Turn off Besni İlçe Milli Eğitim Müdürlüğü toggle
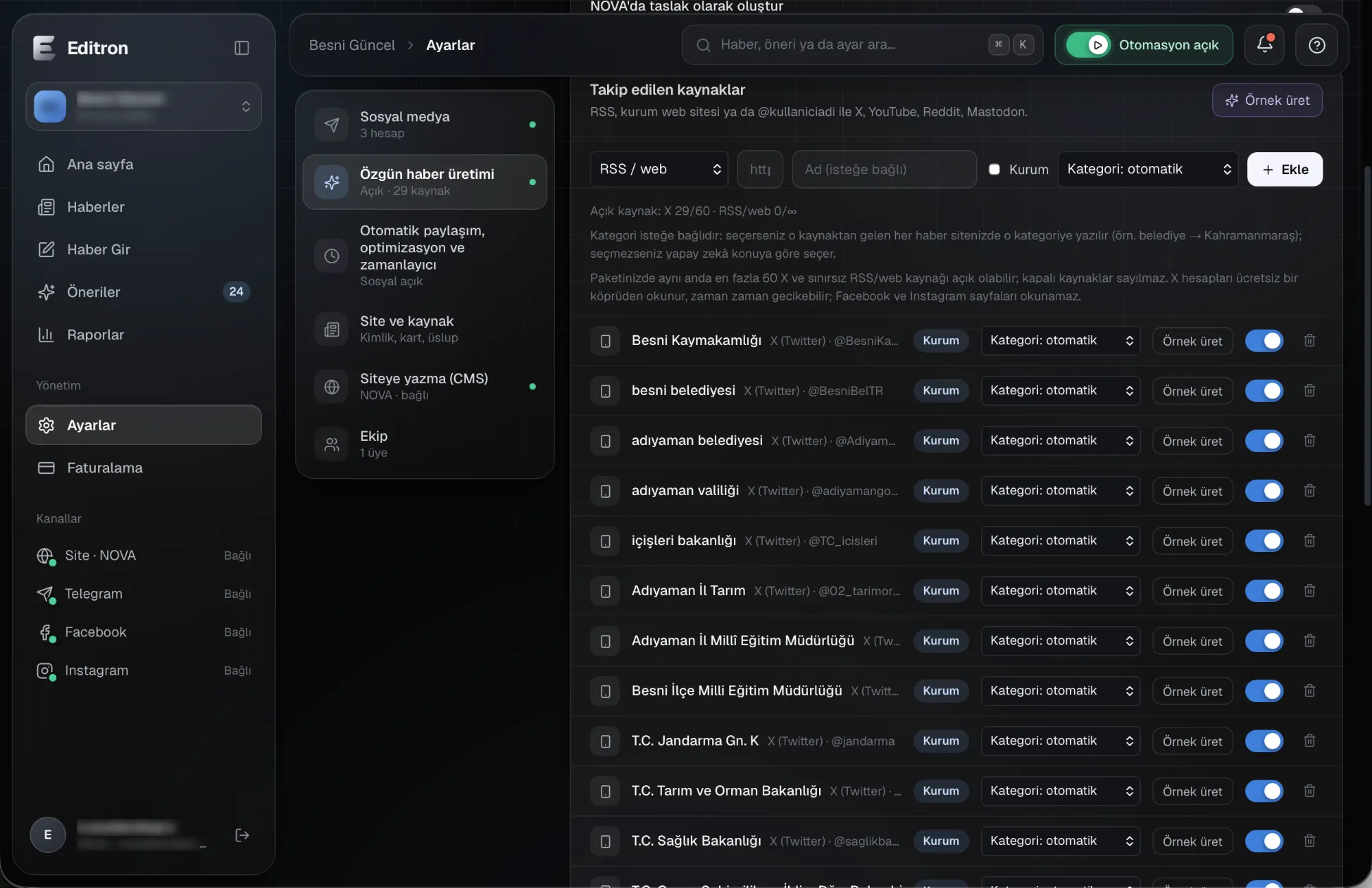 [x=1264, y=691]
